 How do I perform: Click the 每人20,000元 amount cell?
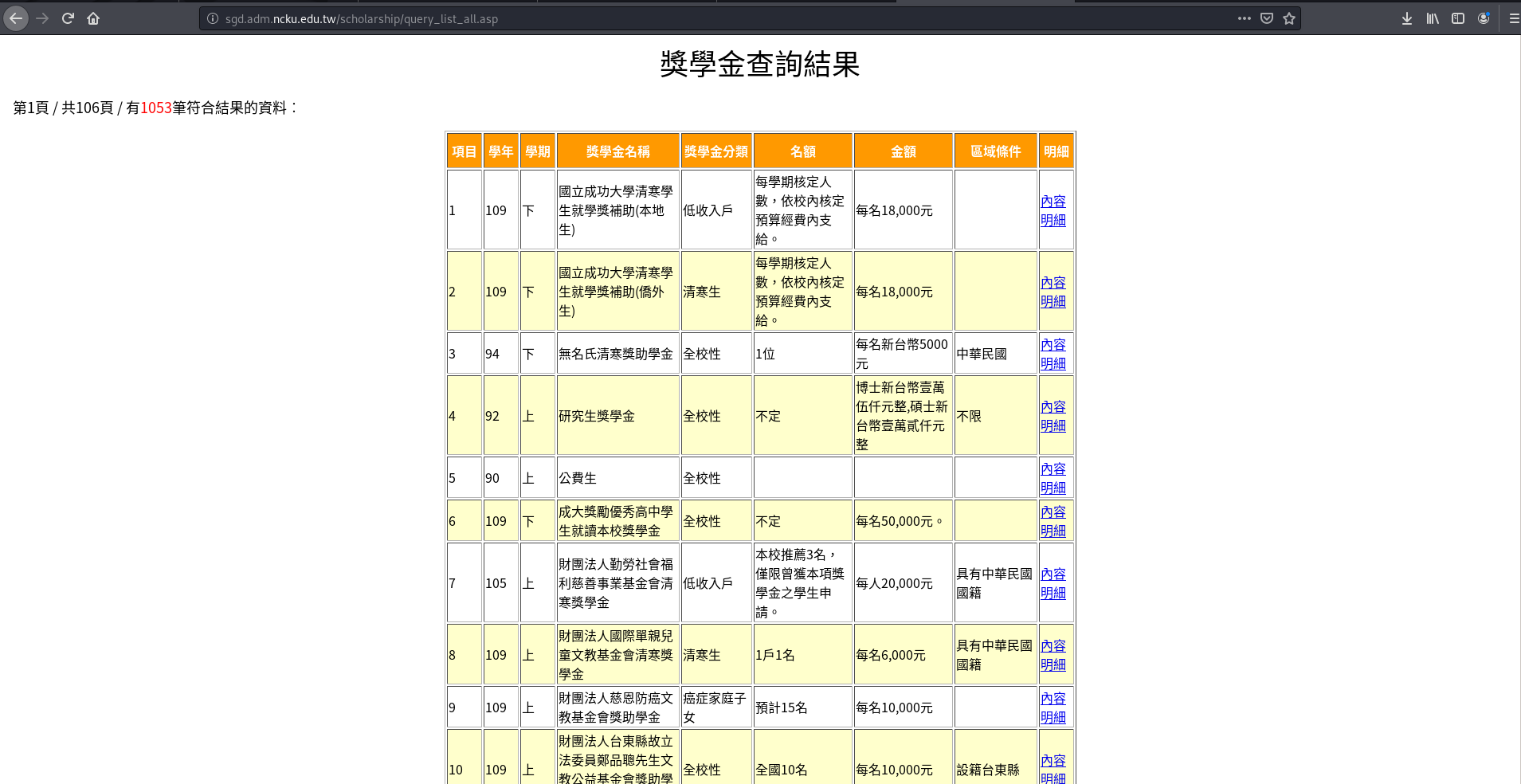click(904, 583)
